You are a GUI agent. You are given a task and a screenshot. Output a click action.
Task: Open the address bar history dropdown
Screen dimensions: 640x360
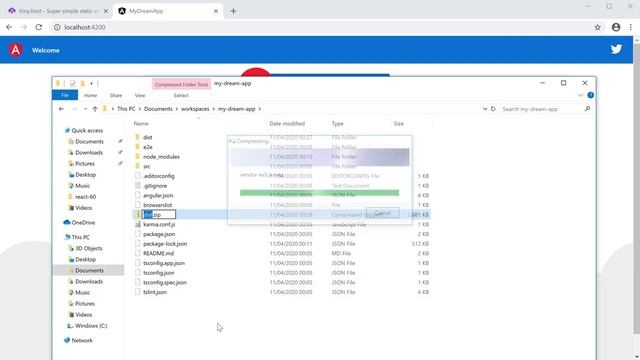click(x=485, y=109)
